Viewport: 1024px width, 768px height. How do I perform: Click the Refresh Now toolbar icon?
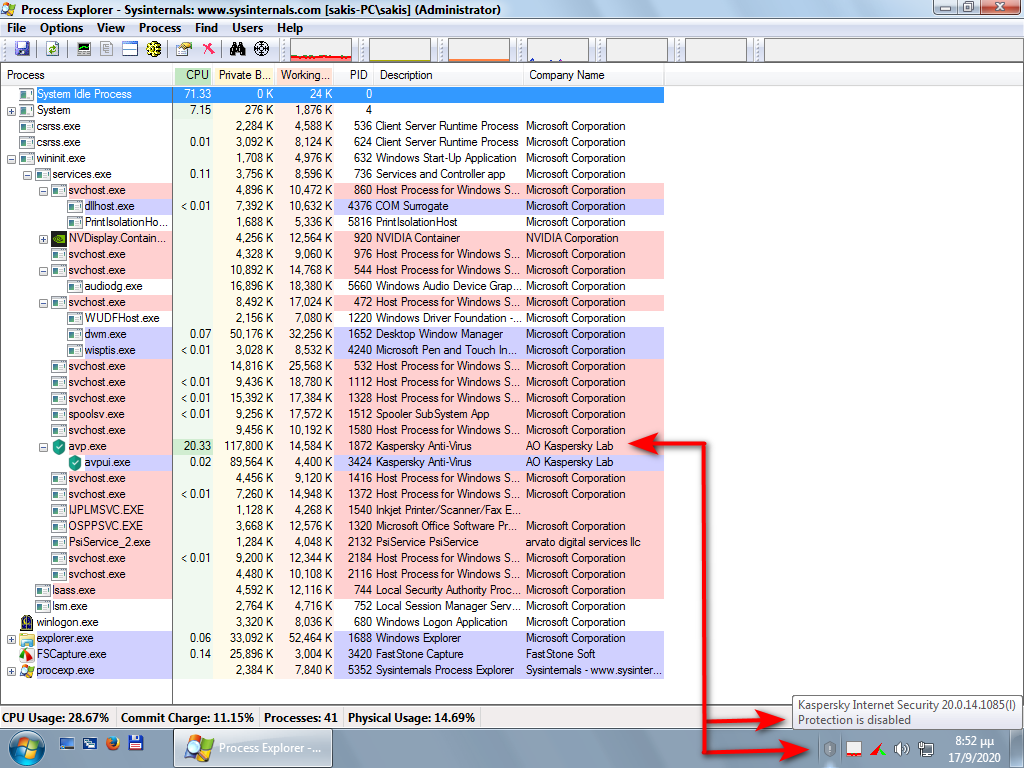pos(52,49)
